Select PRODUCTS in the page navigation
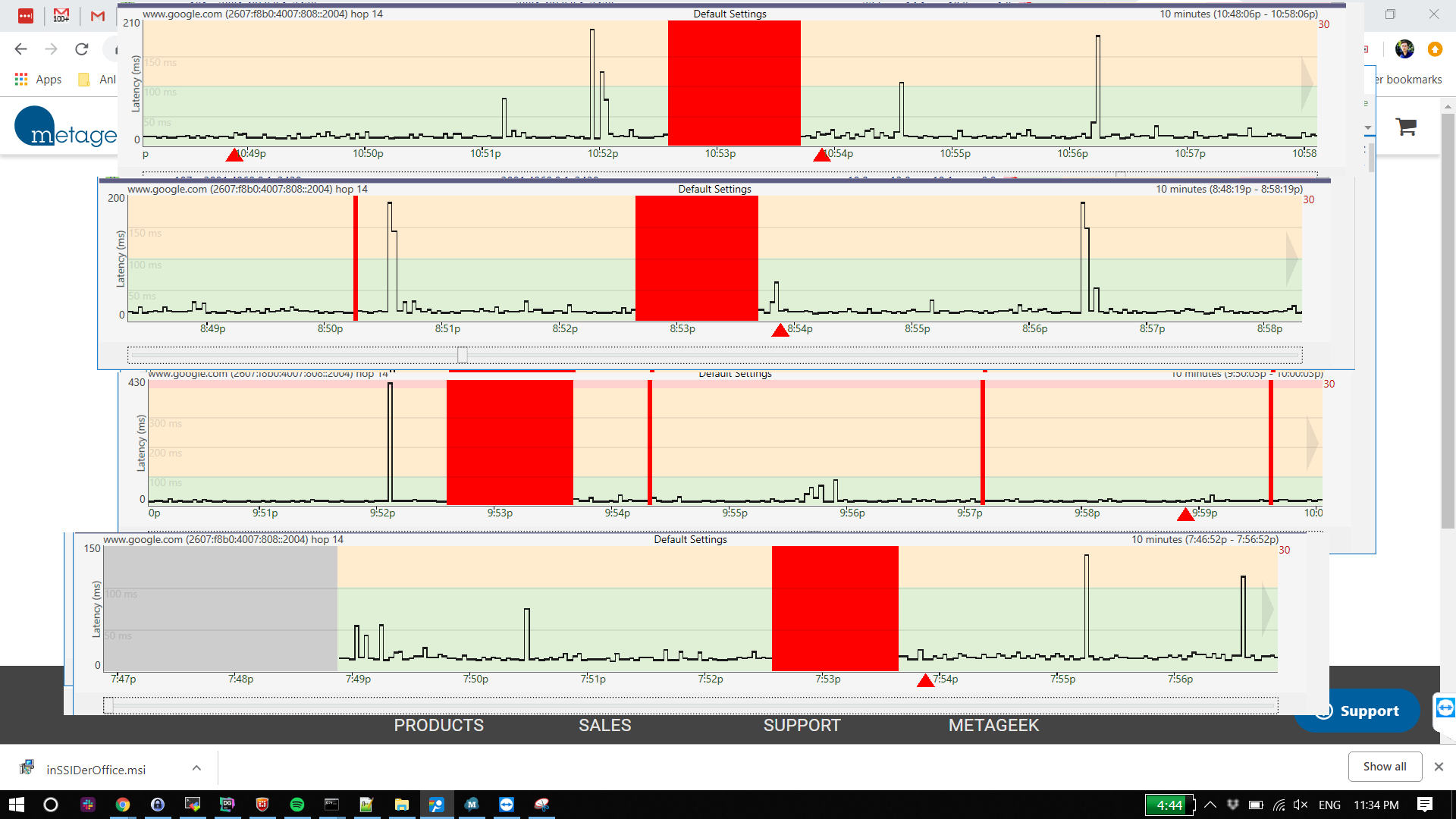 439,725
